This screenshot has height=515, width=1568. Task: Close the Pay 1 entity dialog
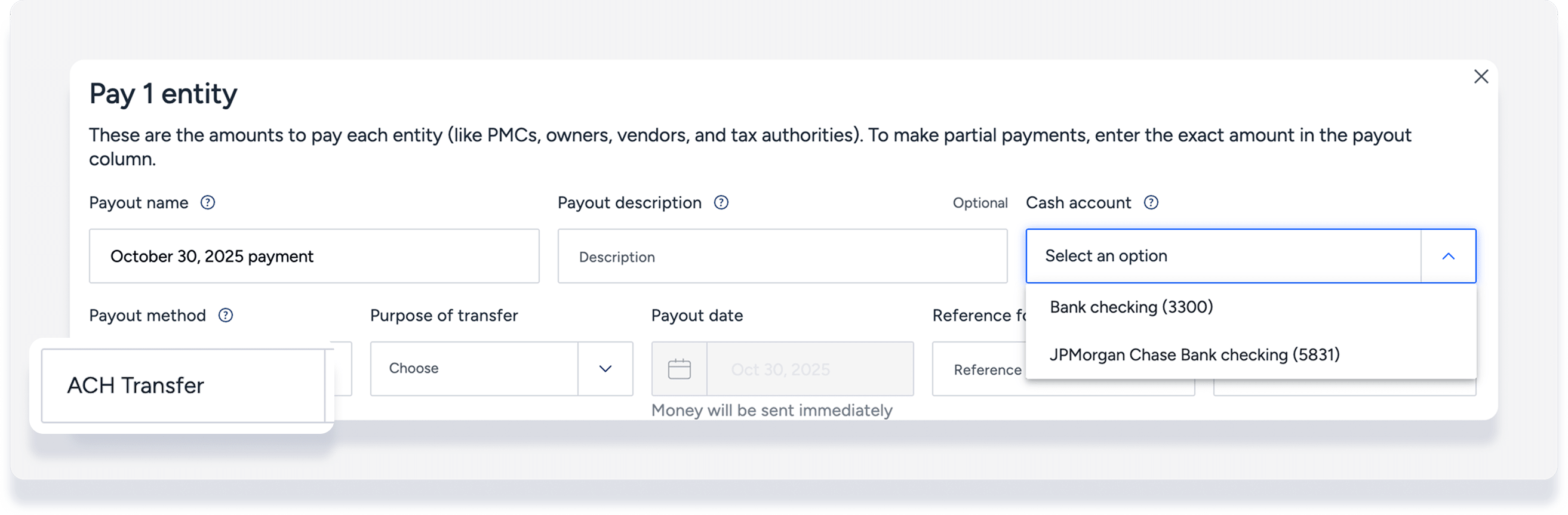click(1480, 76)
